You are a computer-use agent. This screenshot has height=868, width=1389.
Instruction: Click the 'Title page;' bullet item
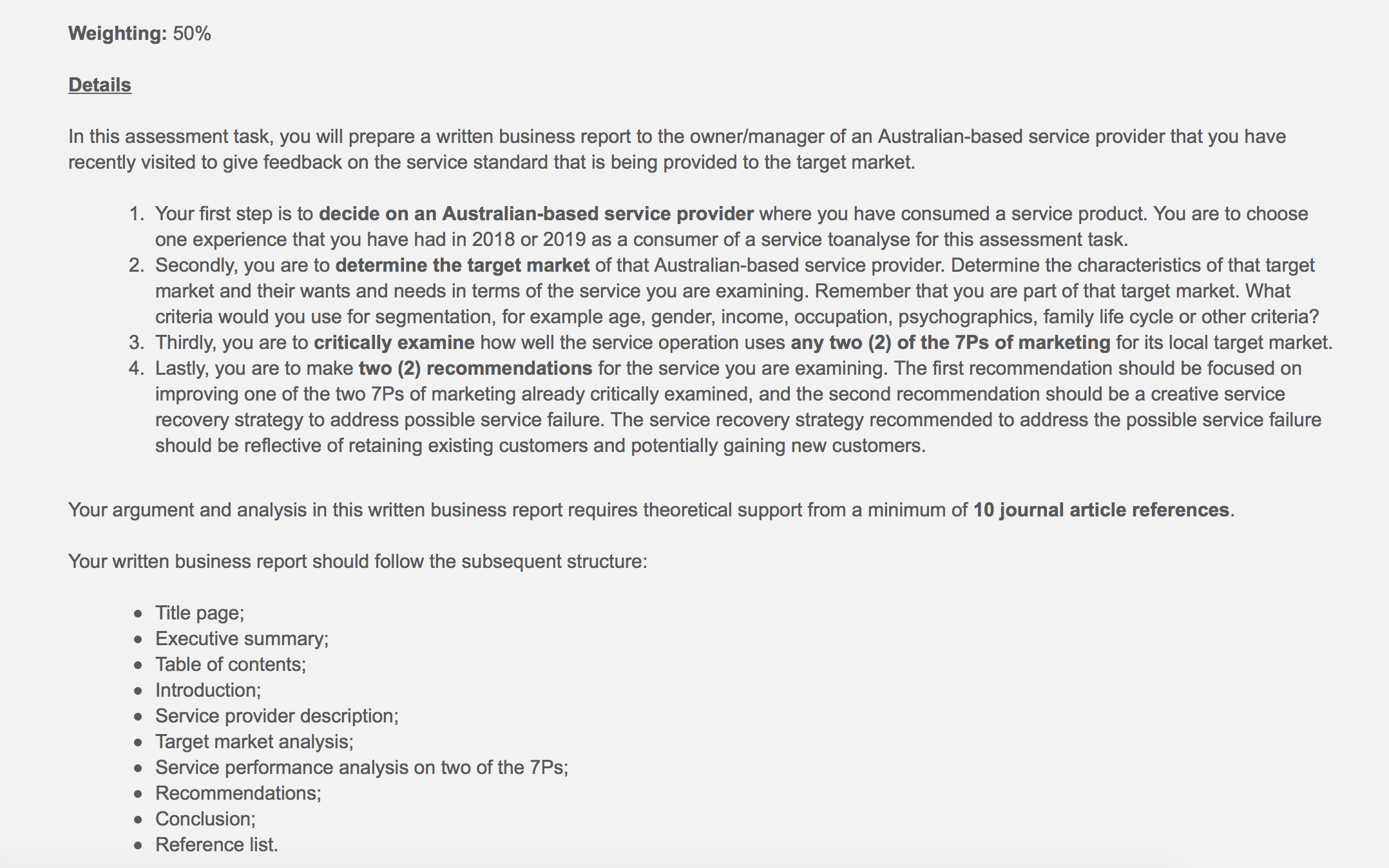pyautogui.click(x=200, y=613)
